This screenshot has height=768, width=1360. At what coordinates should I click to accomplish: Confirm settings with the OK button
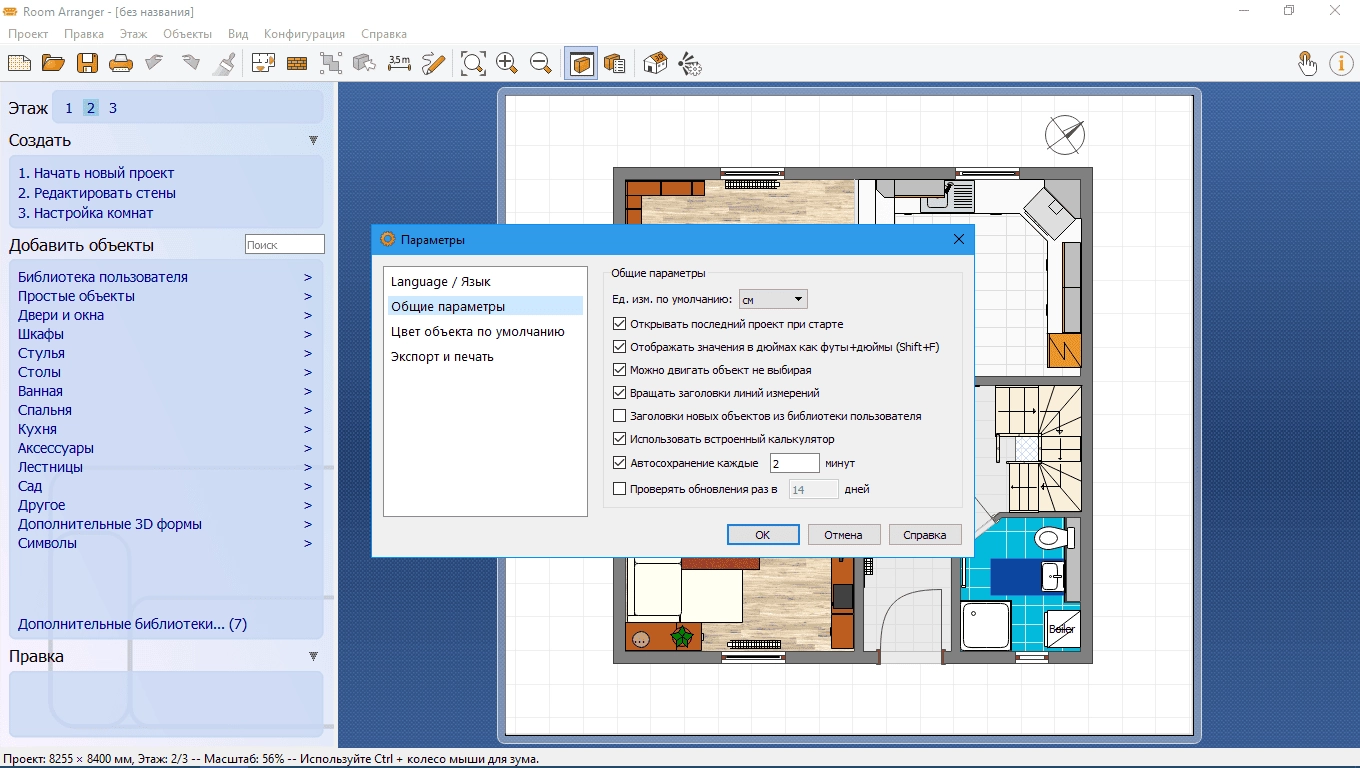click(x=762, y=535)
